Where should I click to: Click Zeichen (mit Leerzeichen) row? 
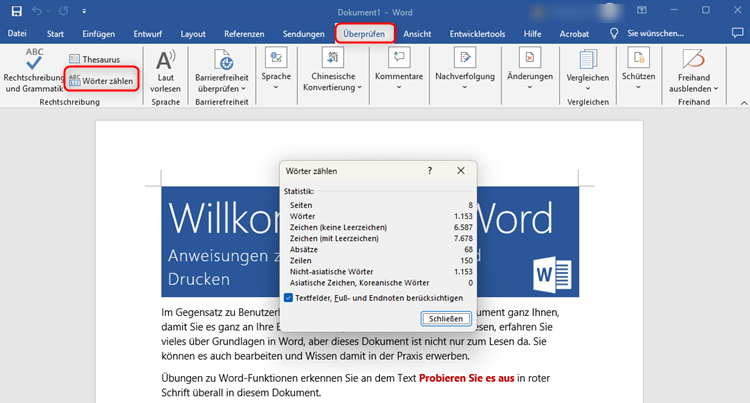coord(380,238)
